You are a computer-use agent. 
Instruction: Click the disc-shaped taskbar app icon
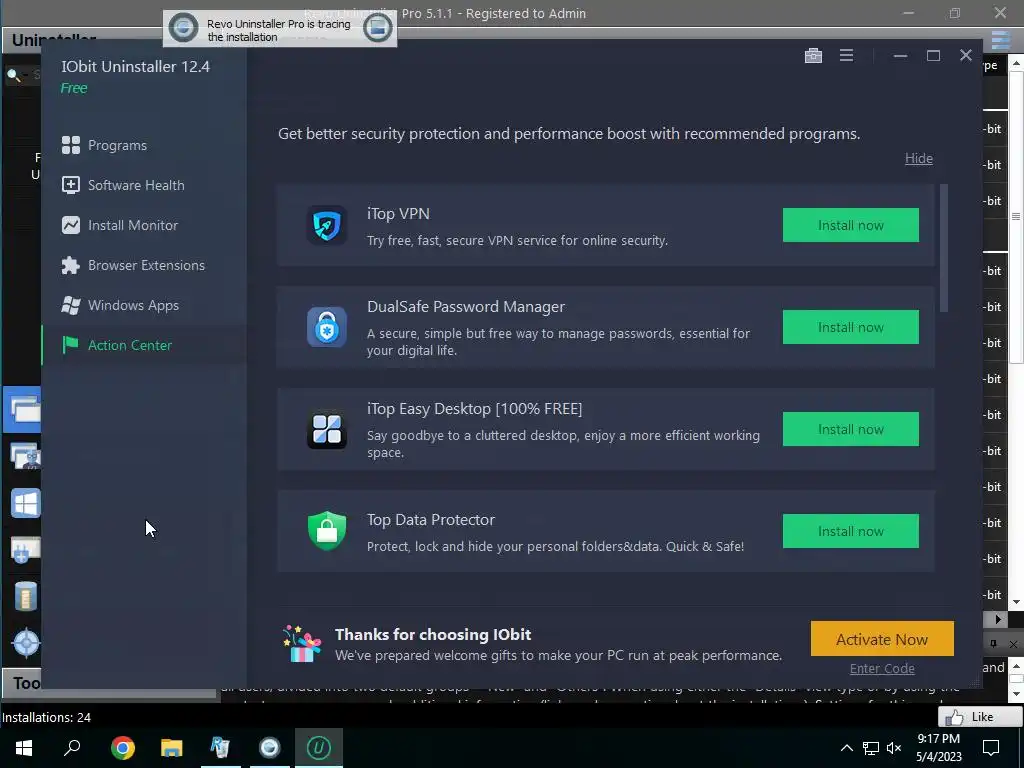pyautogui.click(x=269, y=748)
